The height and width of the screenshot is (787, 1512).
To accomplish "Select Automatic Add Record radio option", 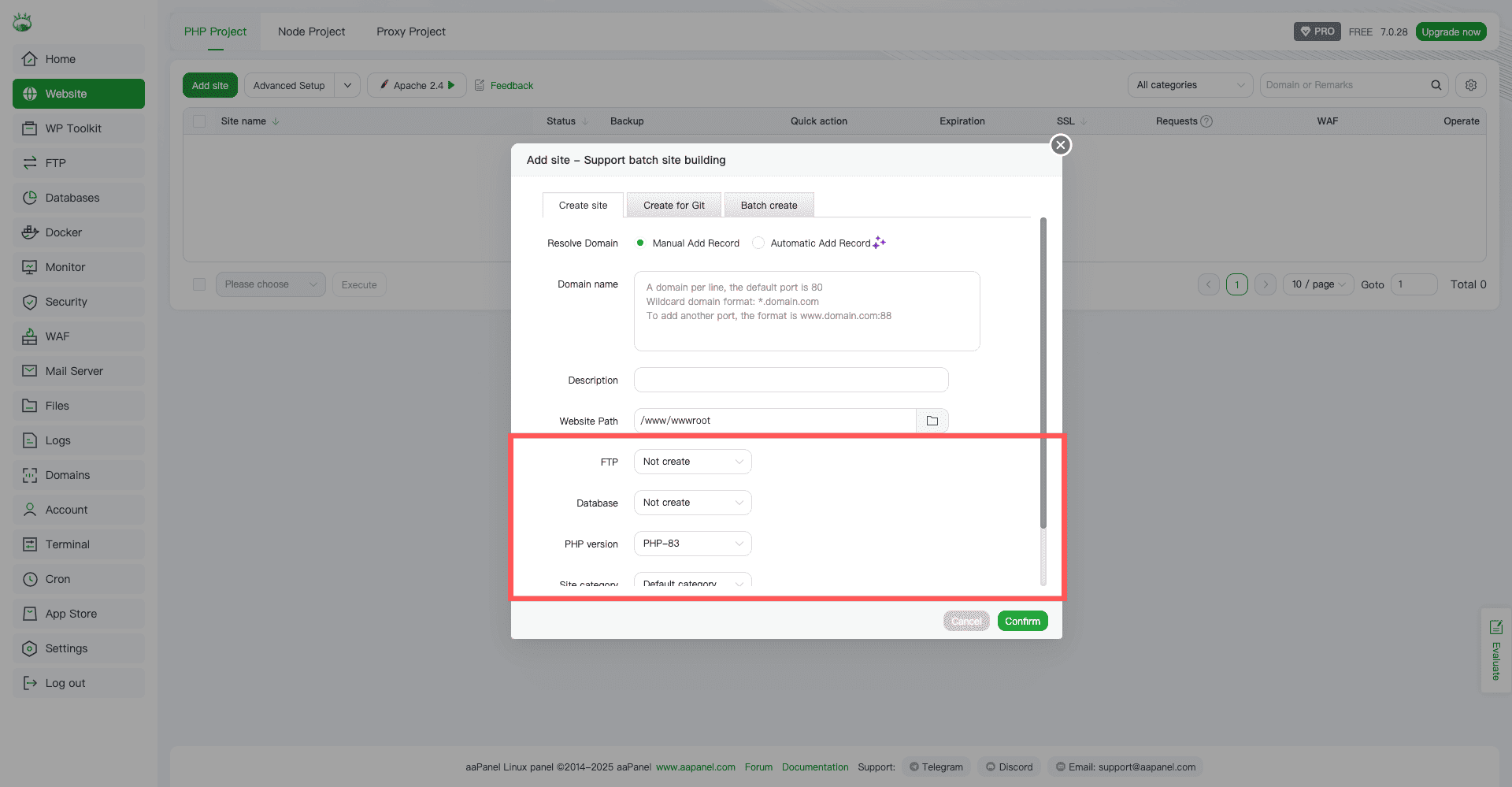I will pos(758,243).
